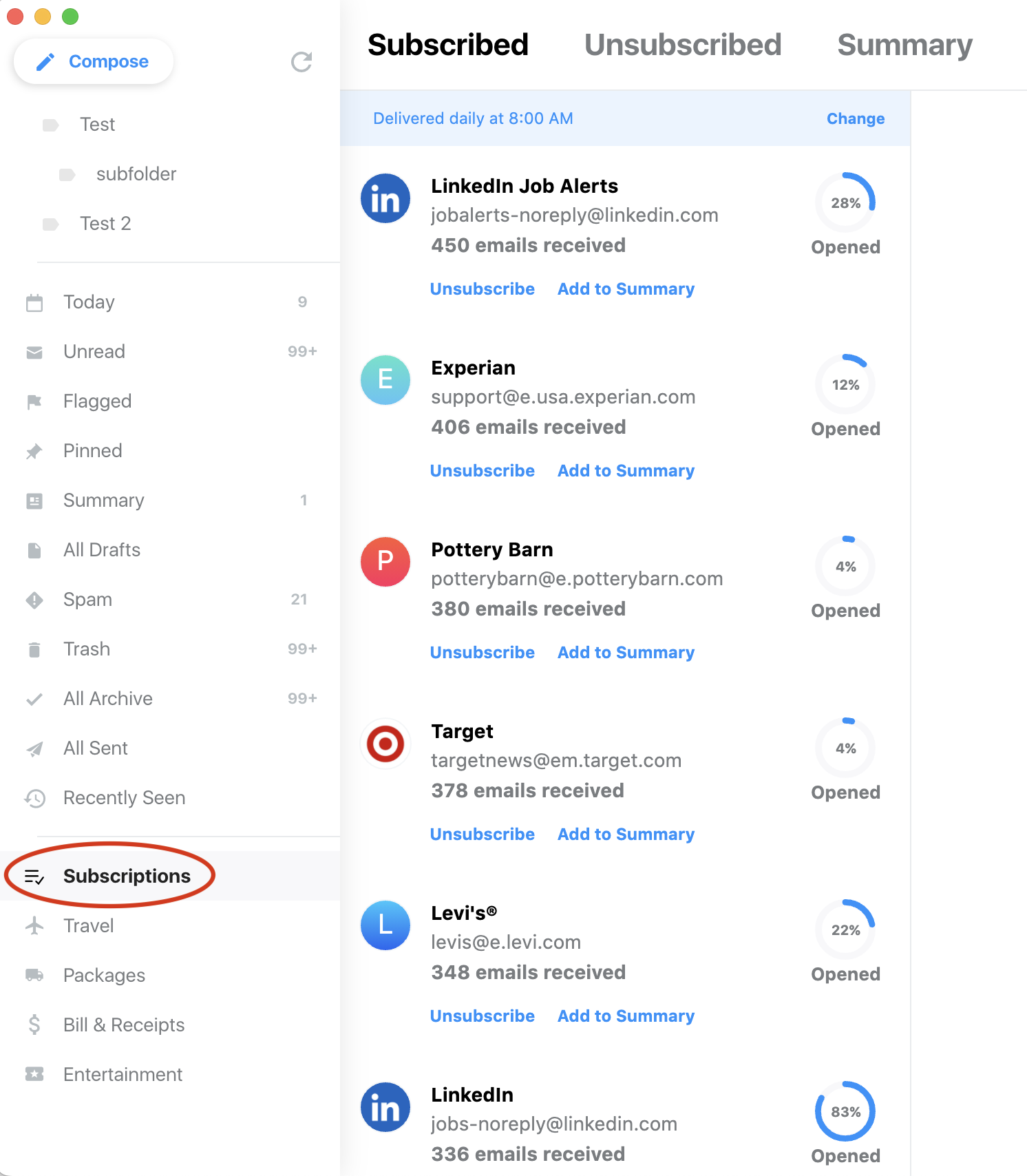1027x1176 pixels.
Task: Click the Test folder tag icon
Action: (x=50, y=125)
